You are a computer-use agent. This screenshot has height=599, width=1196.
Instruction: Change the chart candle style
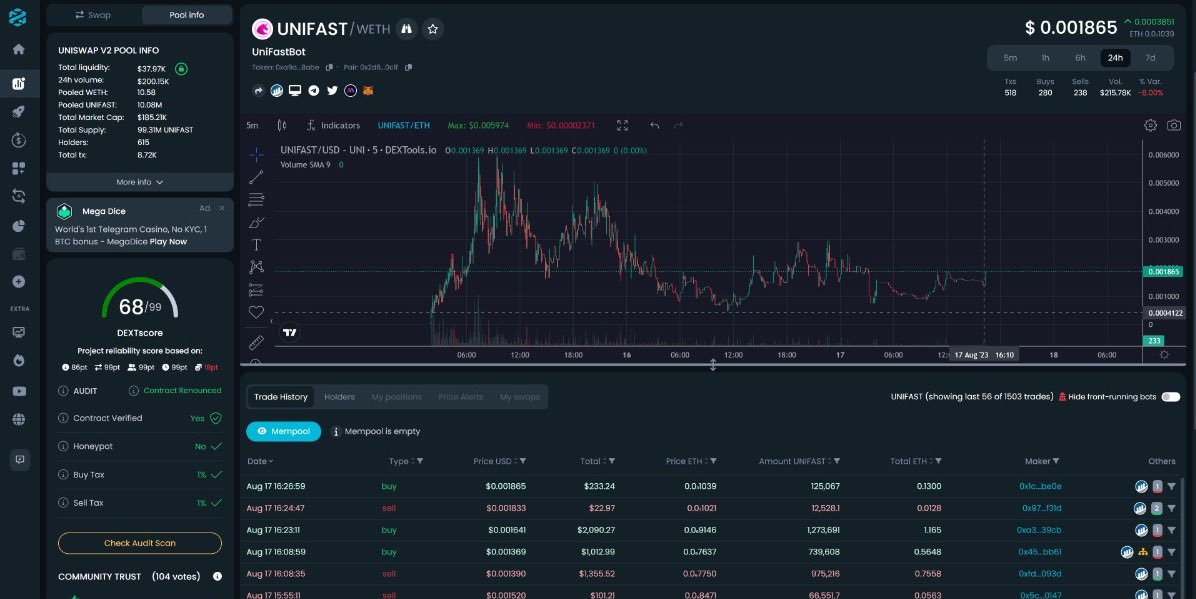(282, 125)
